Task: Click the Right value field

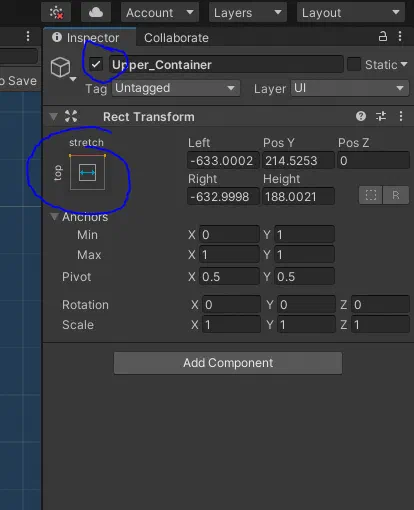Action: (223, 197)
